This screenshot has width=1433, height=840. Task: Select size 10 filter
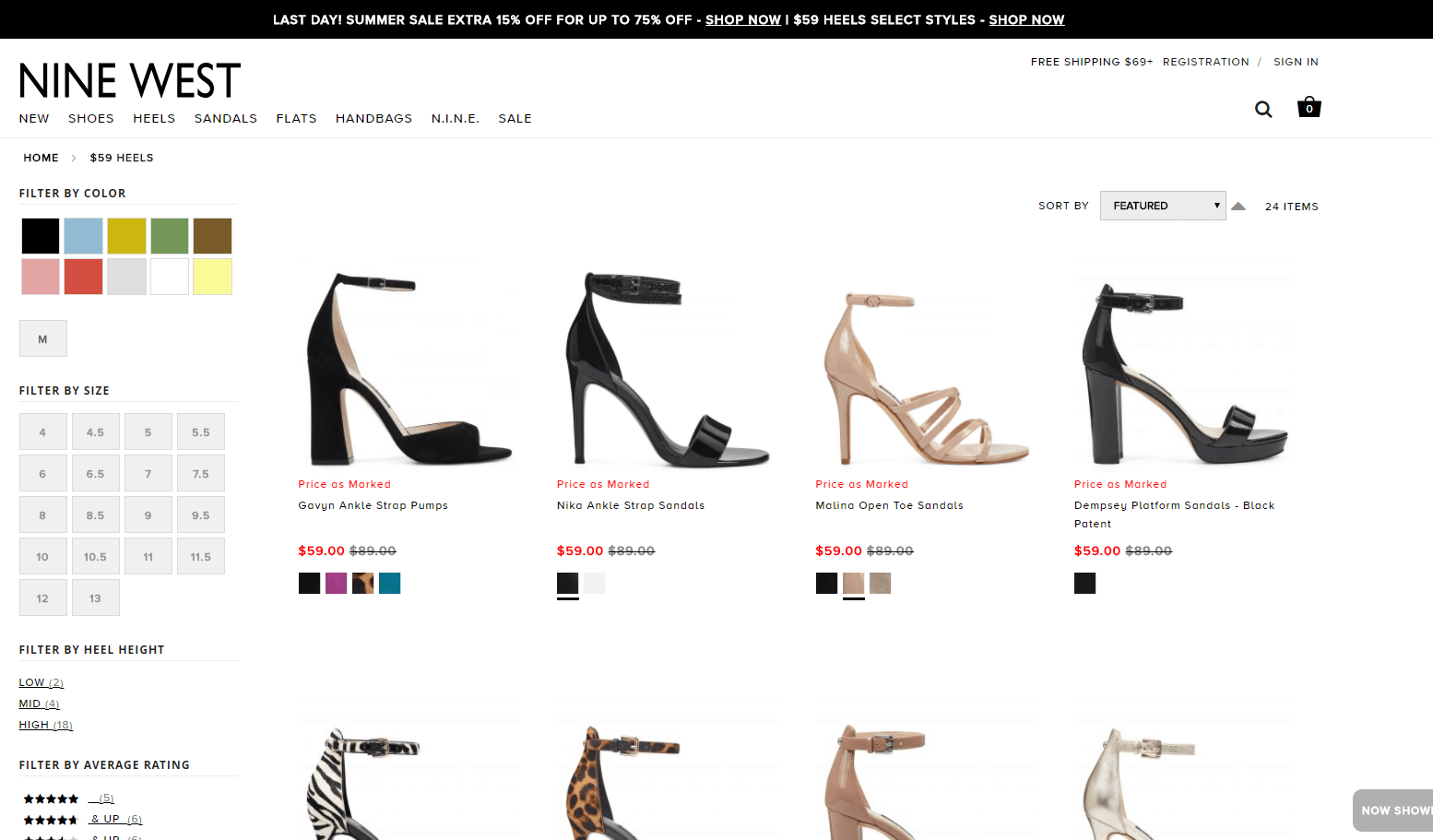point(43,556)
